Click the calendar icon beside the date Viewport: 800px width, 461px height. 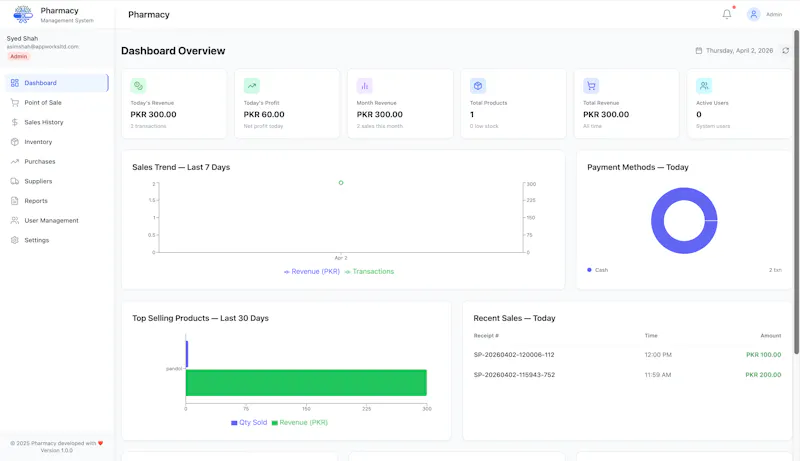(698, 50)
